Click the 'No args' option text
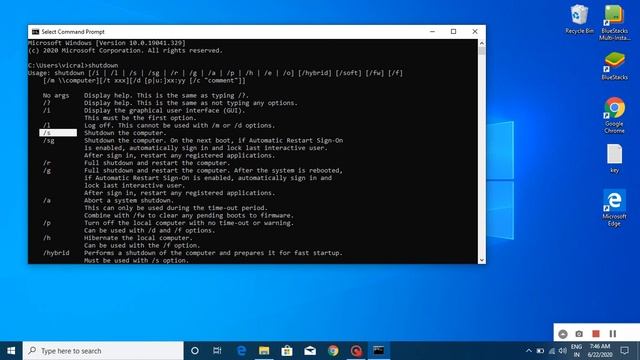The width and height of the screenshot is (640, 360). coord(56,95)
